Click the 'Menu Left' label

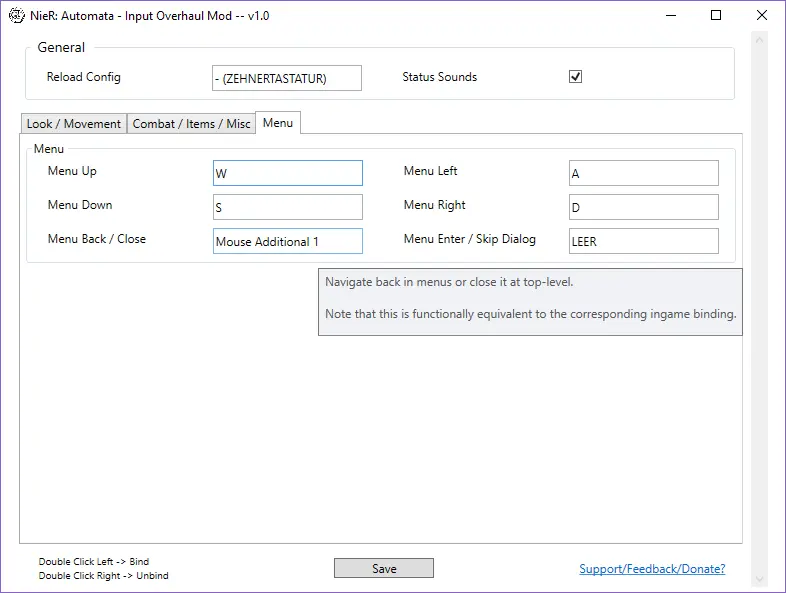[431, 171]
